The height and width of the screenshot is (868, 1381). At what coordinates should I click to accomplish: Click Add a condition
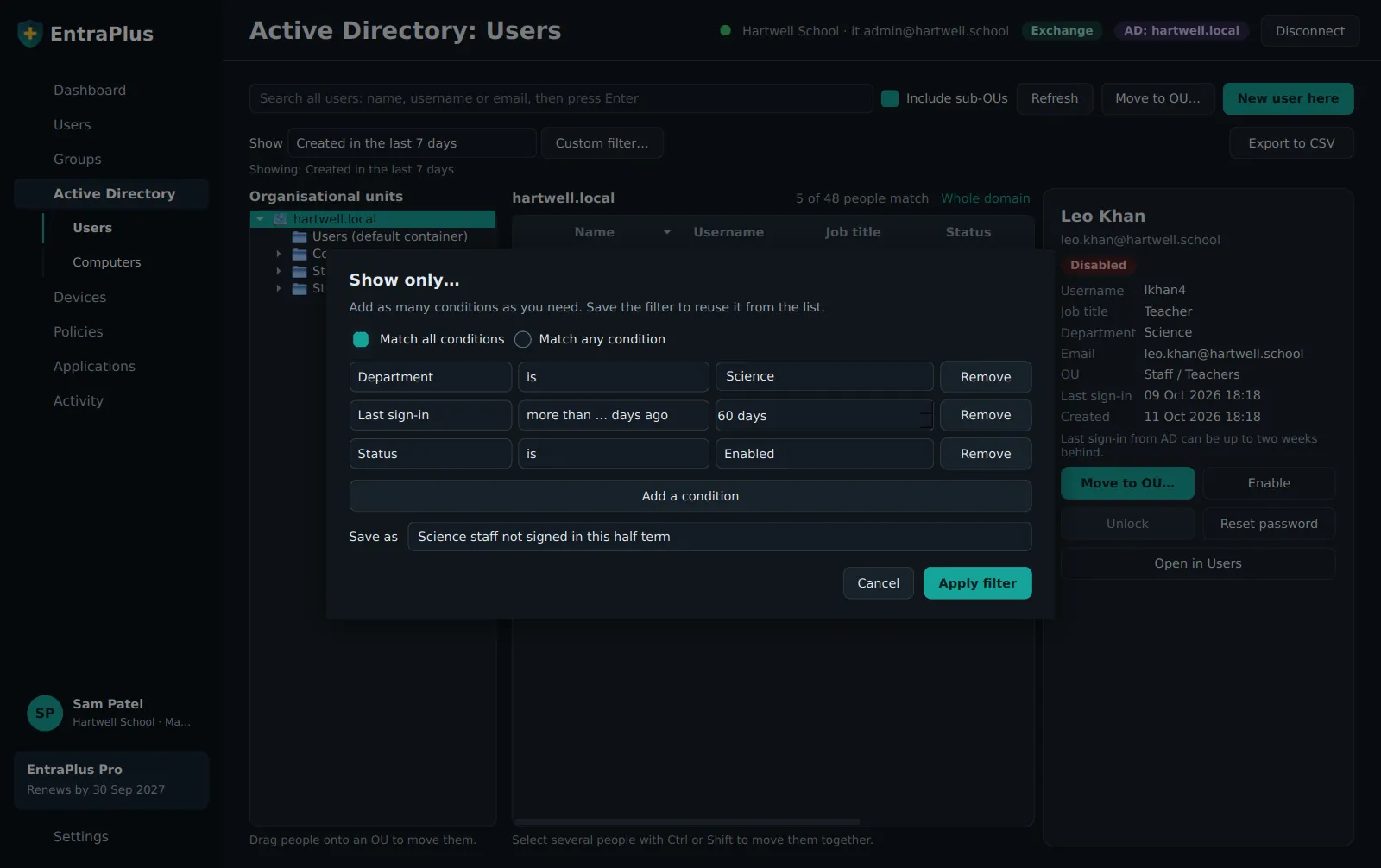pyautogui.click(x=690, y=496)
